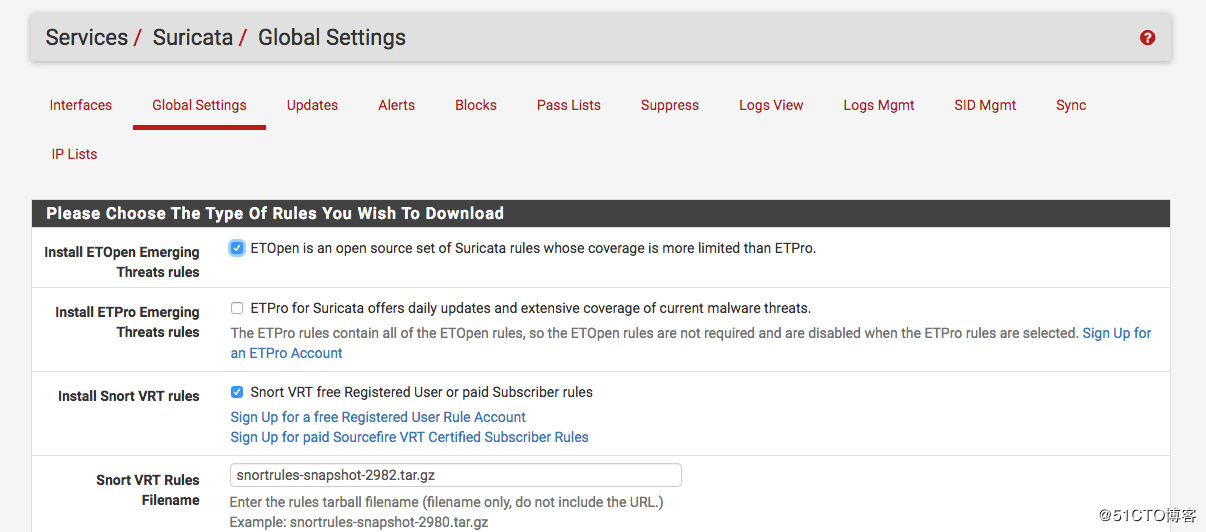Viewport: 1206px width, 532px height.
Task: Open the Interfaces tab
Action: [x=81, y=105]
